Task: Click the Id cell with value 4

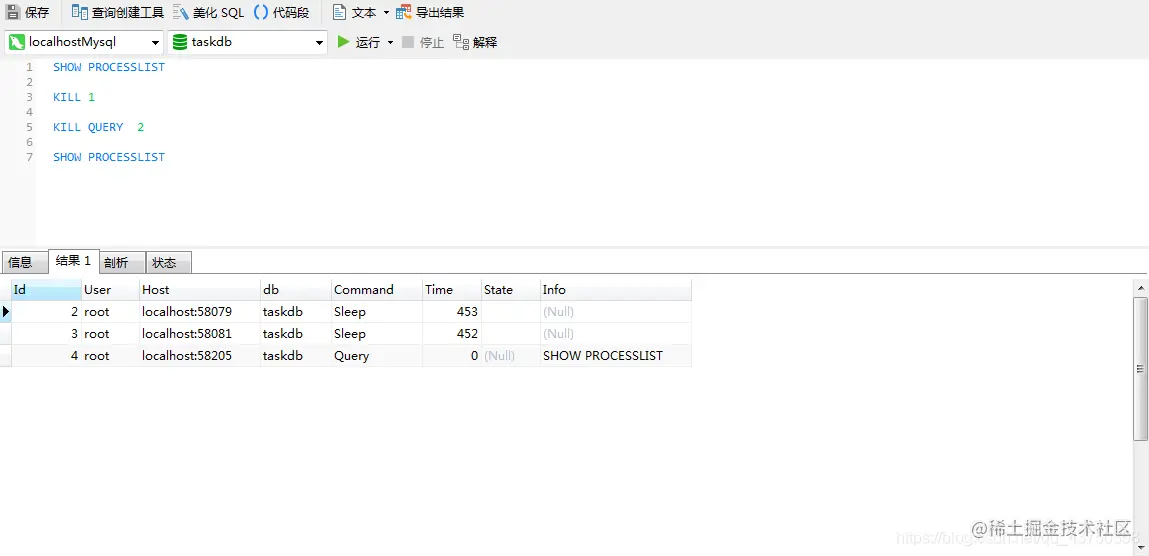Action: (46, 355)
